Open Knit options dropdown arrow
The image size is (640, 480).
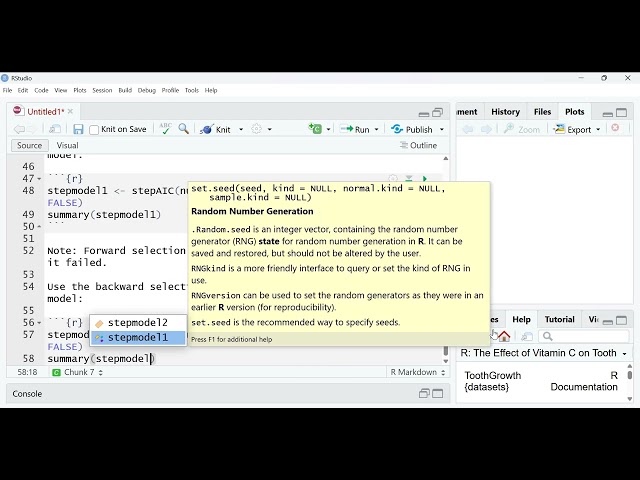241,129
